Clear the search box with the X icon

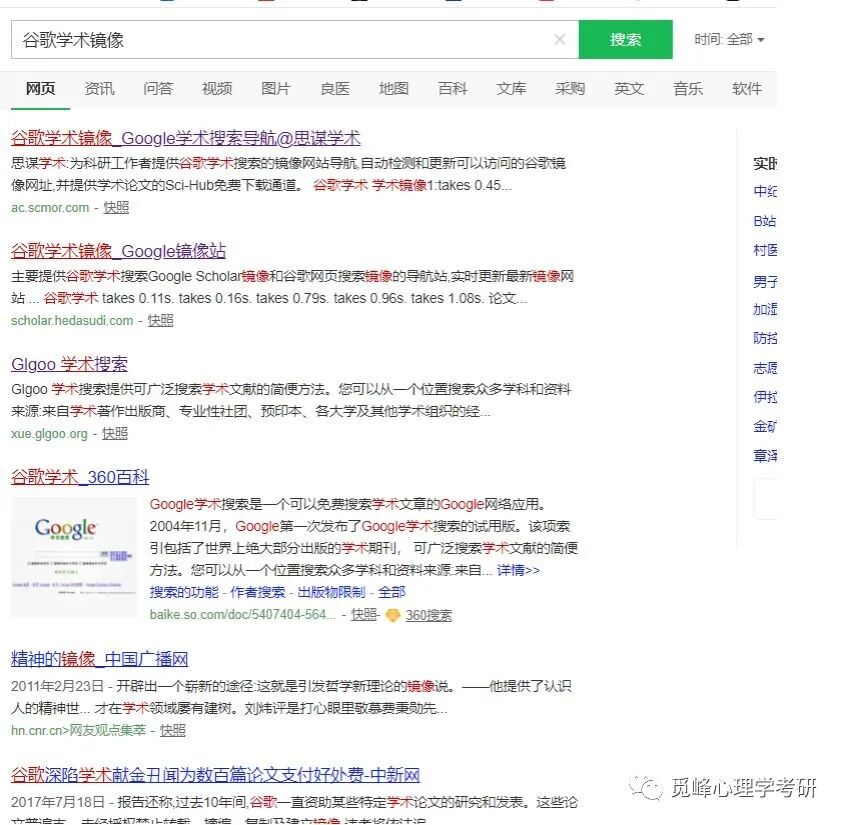559,39
